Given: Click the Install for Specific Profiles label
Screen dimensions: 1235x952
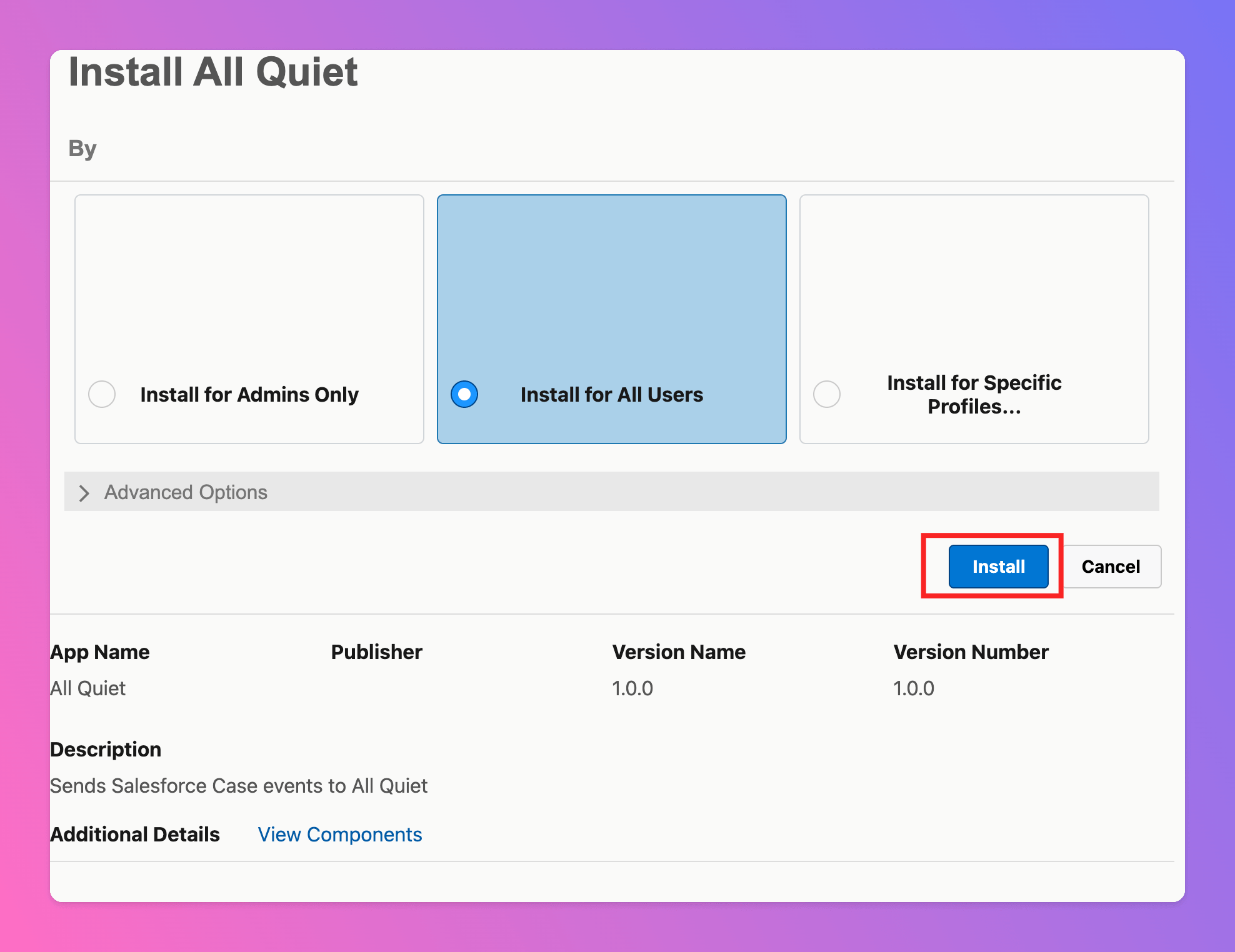Looking at the screenshot, I should tap(974, 394).
